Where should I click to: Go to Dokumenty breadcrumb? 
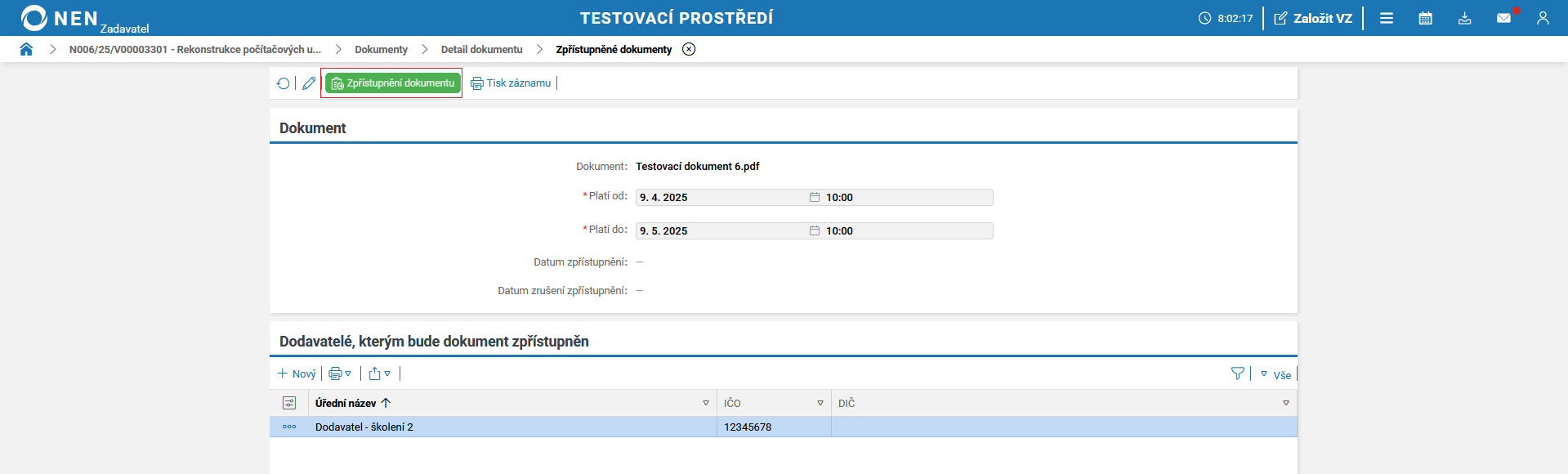pyautogui.click(x=381, y=50)
